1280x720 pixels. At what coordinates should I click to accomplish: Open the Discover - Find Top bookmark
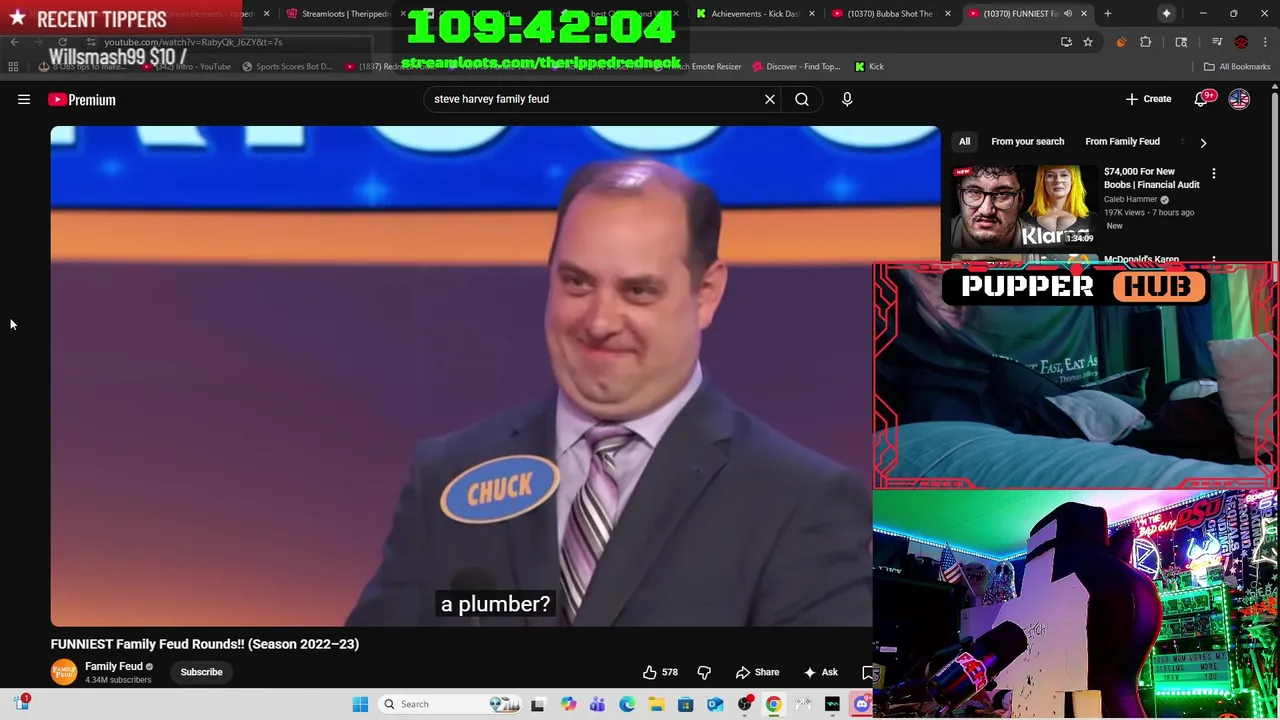pos(796,67)
